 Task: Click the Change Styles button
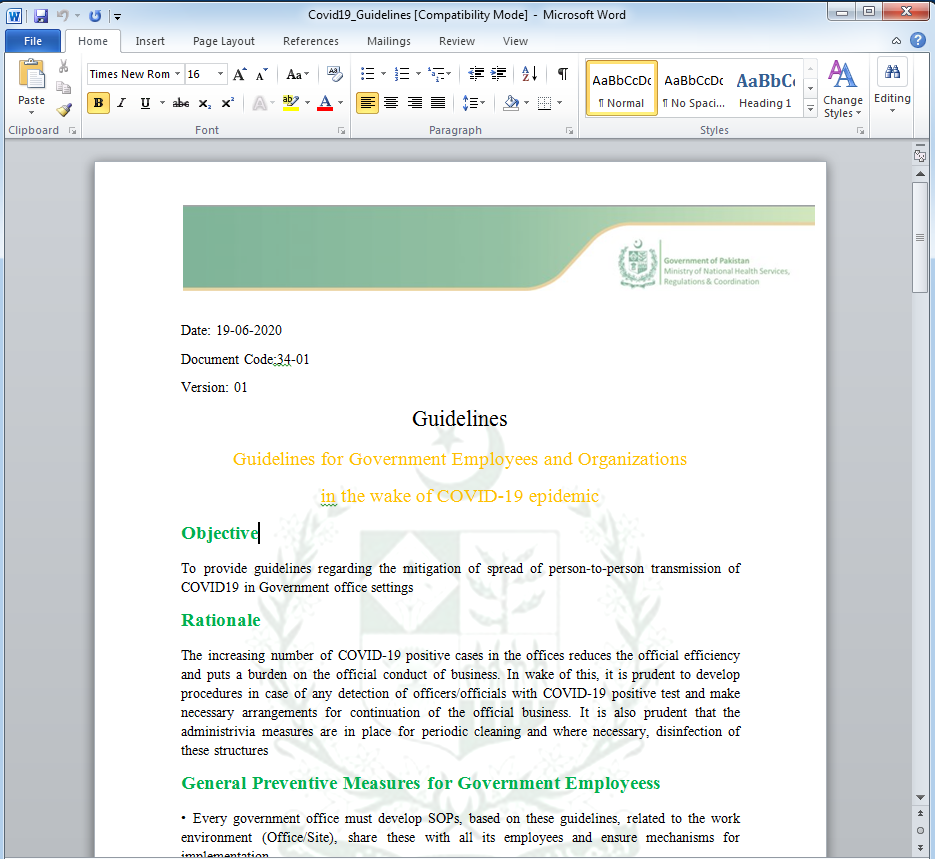pyautogui.click(x=843, y=89)
